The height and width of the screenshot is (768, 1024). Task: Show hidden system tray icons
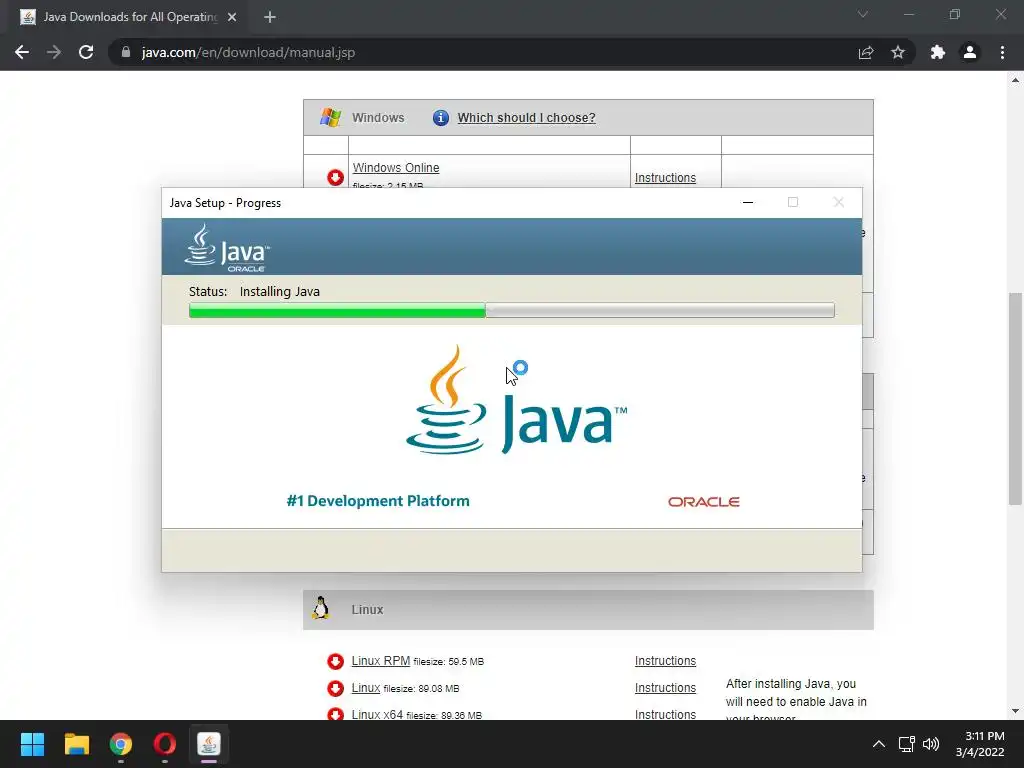879,744
